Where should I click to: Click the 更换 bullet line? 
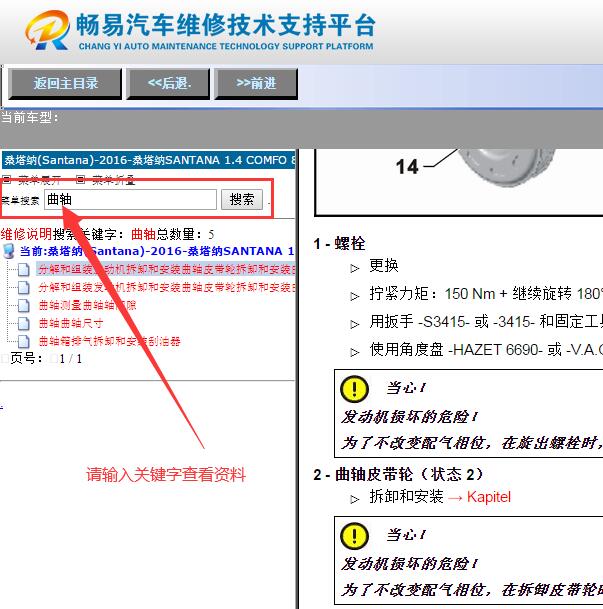(x=384, y=266)
